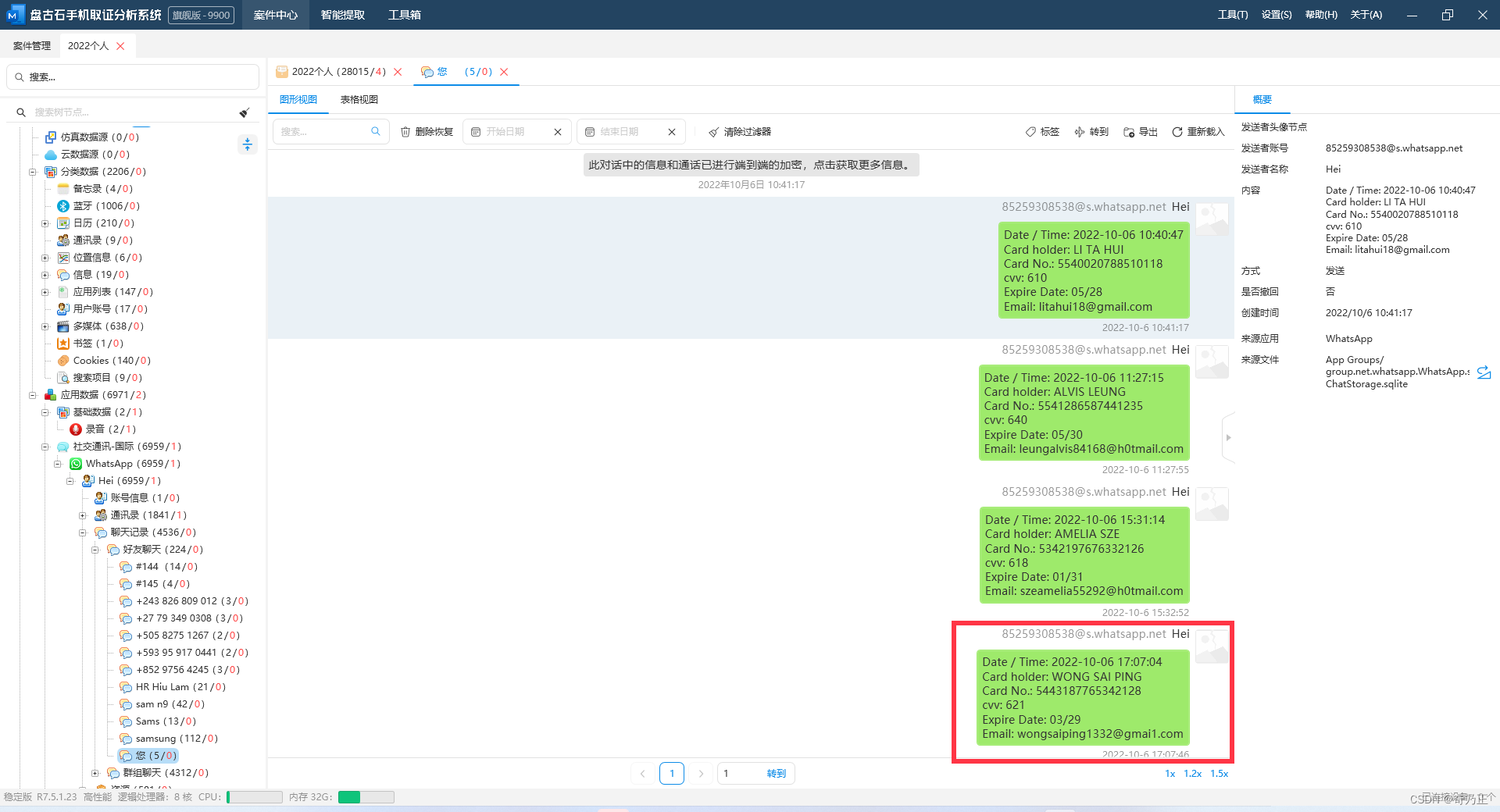Click the magnifier in message search box
Screen dimensions: 1500x812
(375, 131)
